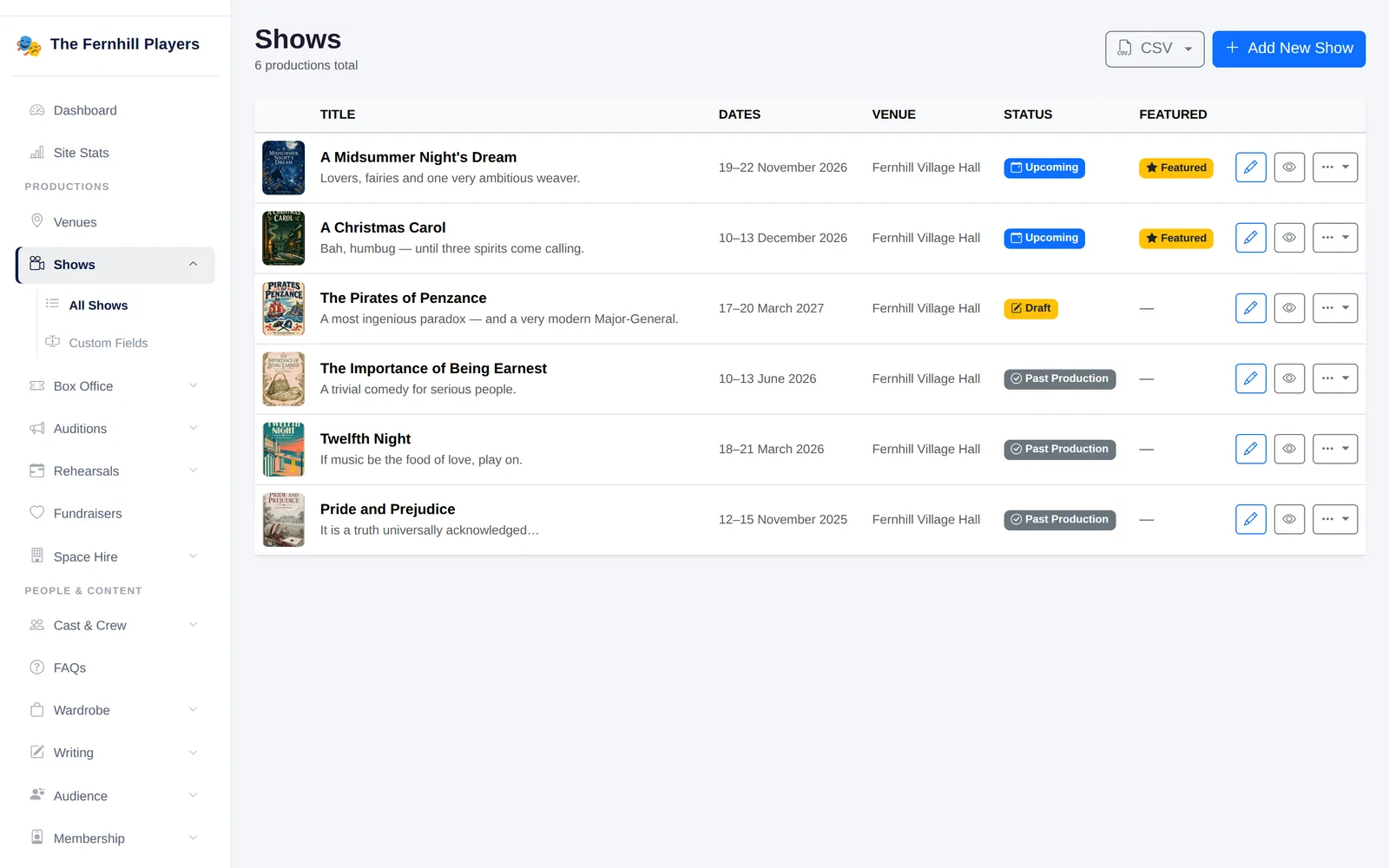Open more actions for The Importance of Being Earnest

(1335, 378)
